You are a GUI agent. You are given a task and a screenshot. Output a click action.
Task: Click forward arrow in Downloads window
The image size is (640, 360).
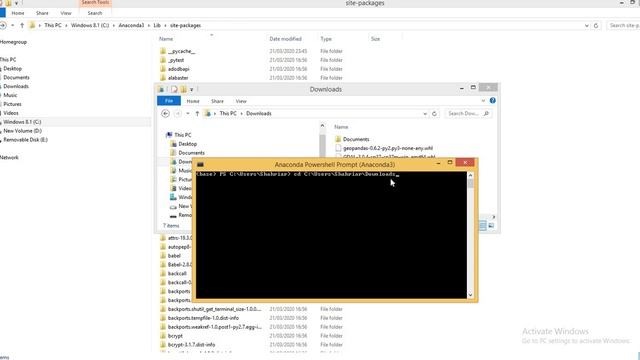point(178,113)
